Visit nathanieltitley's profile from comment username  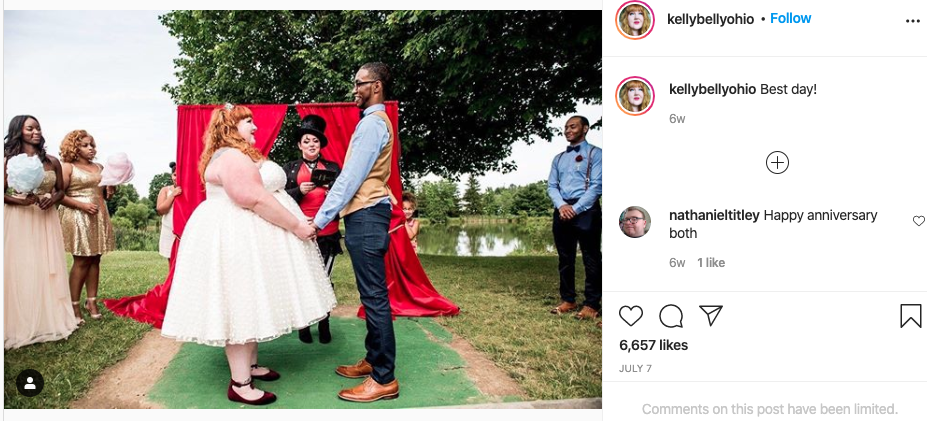(714, 215)
